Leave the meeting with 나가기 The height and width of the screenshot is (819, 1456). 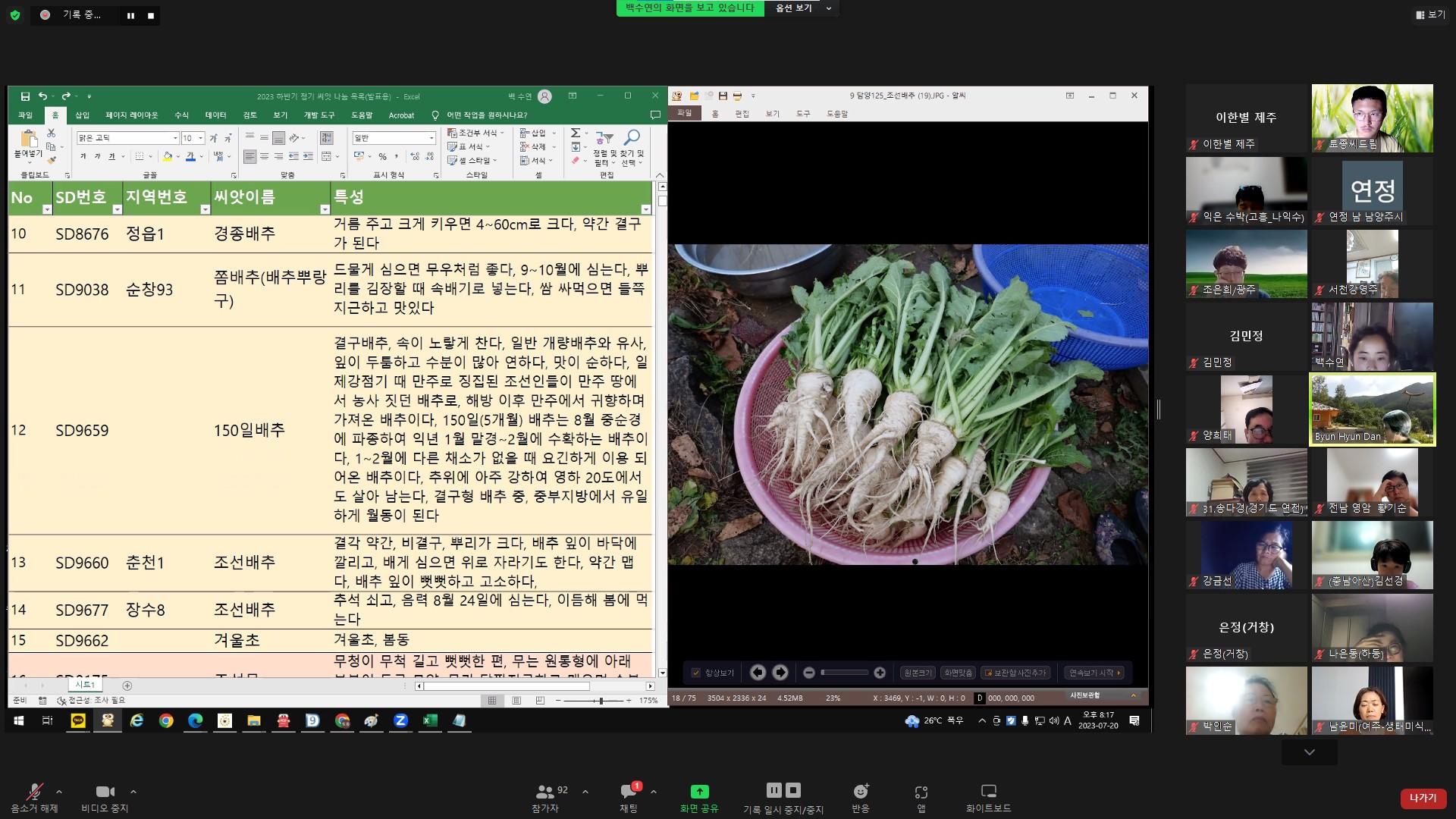click(1423, 798)
